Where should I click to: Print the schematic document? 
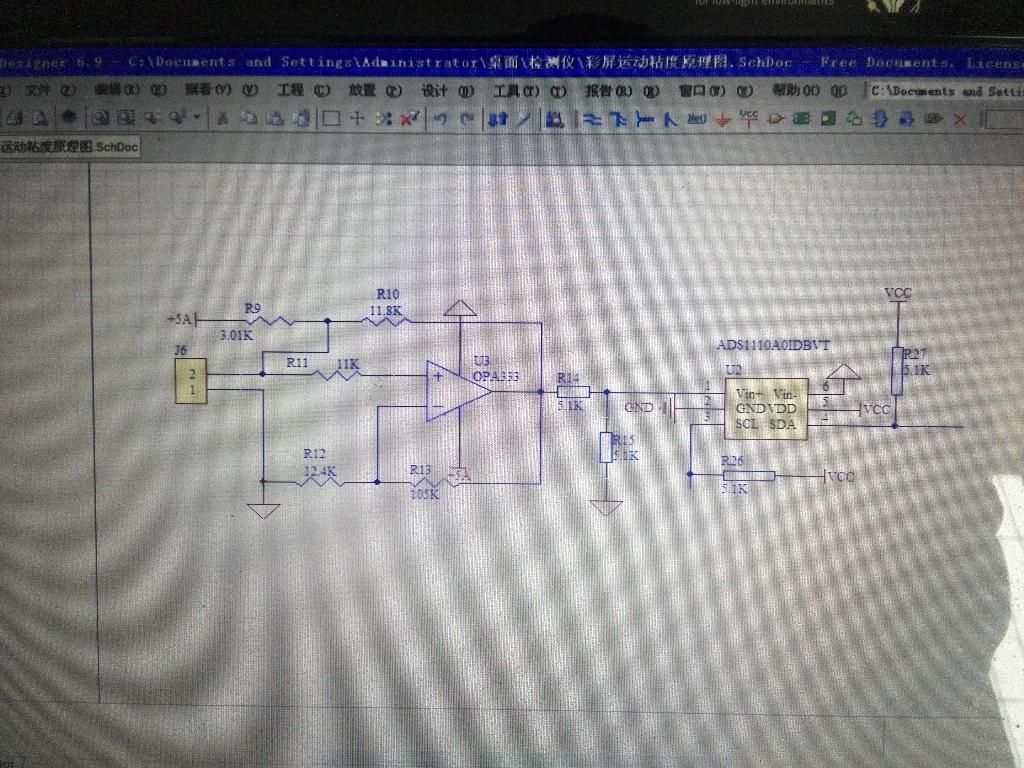(16, 119)
